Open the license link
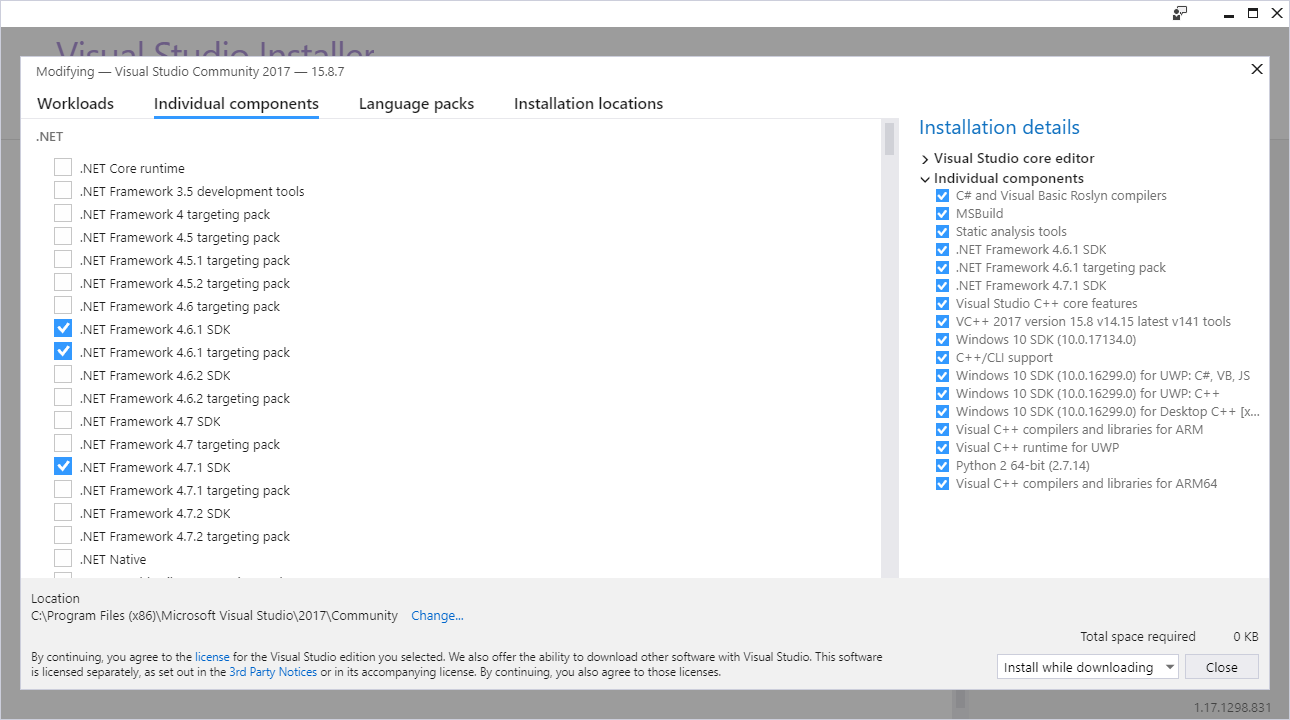Viewport: 1290px width, 720px height. [x=212, y=657]
